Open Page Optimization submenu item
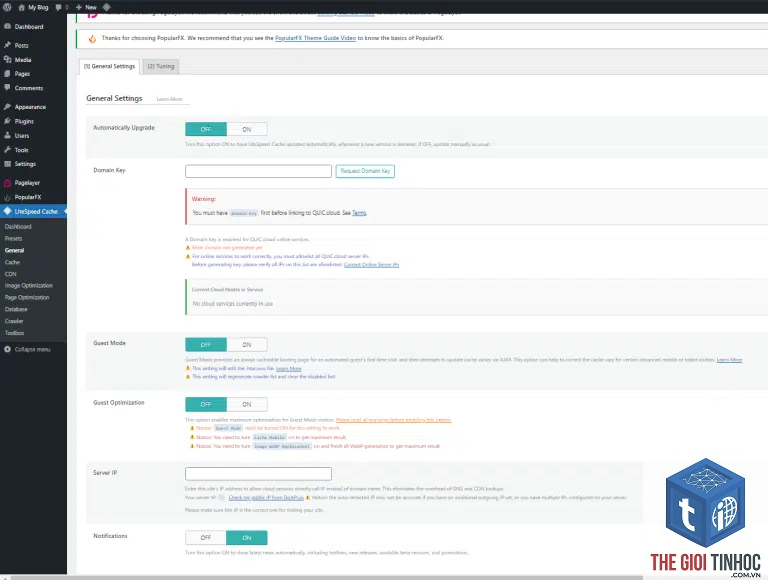 pyautogui.click(x=27, y=297)
